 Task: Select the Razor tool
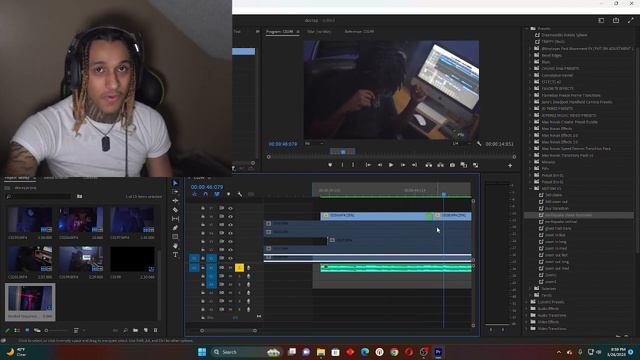(175, 210)
